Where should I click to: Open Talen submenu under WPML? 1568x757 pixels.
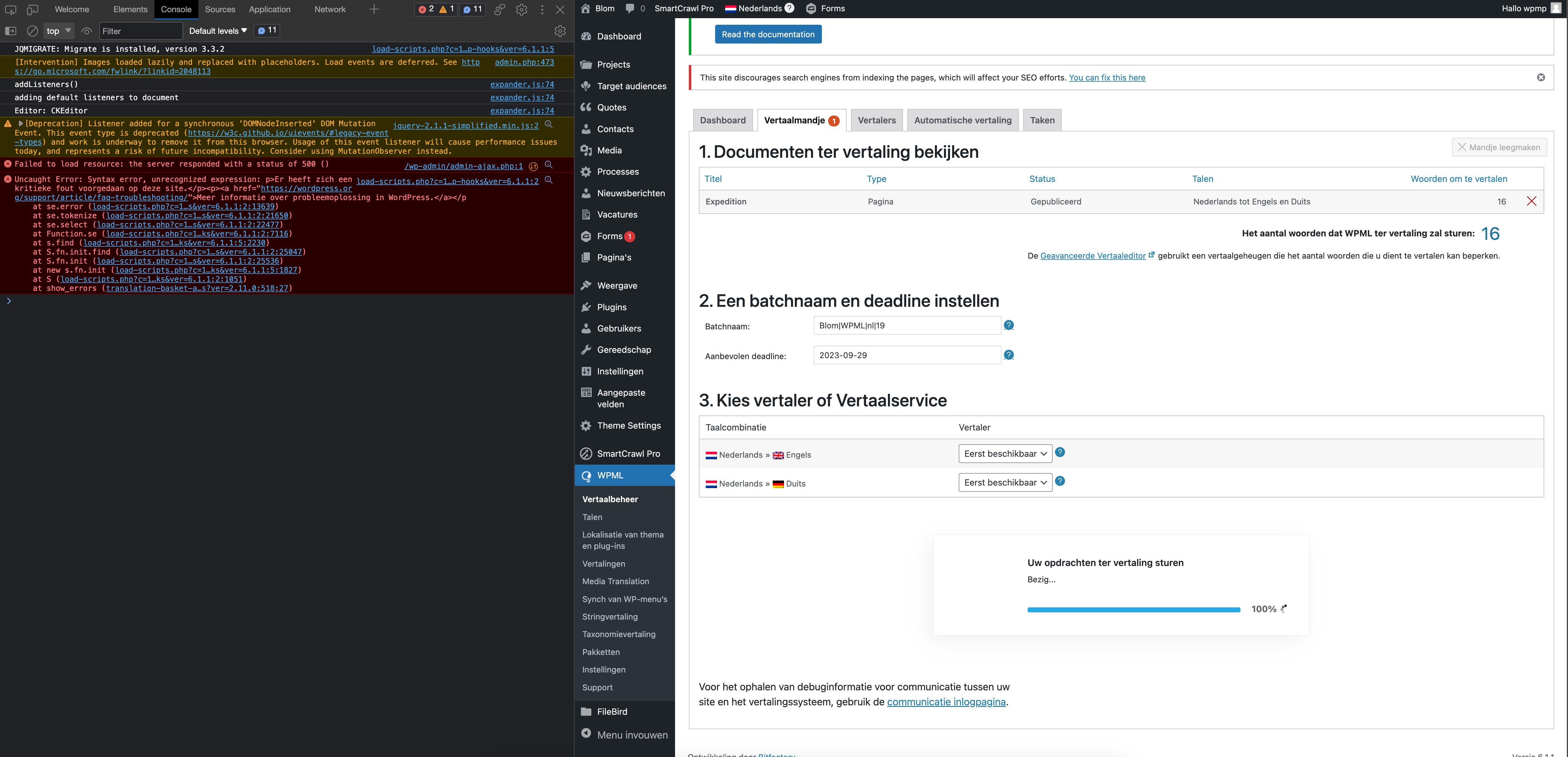(x=592, y=517)
